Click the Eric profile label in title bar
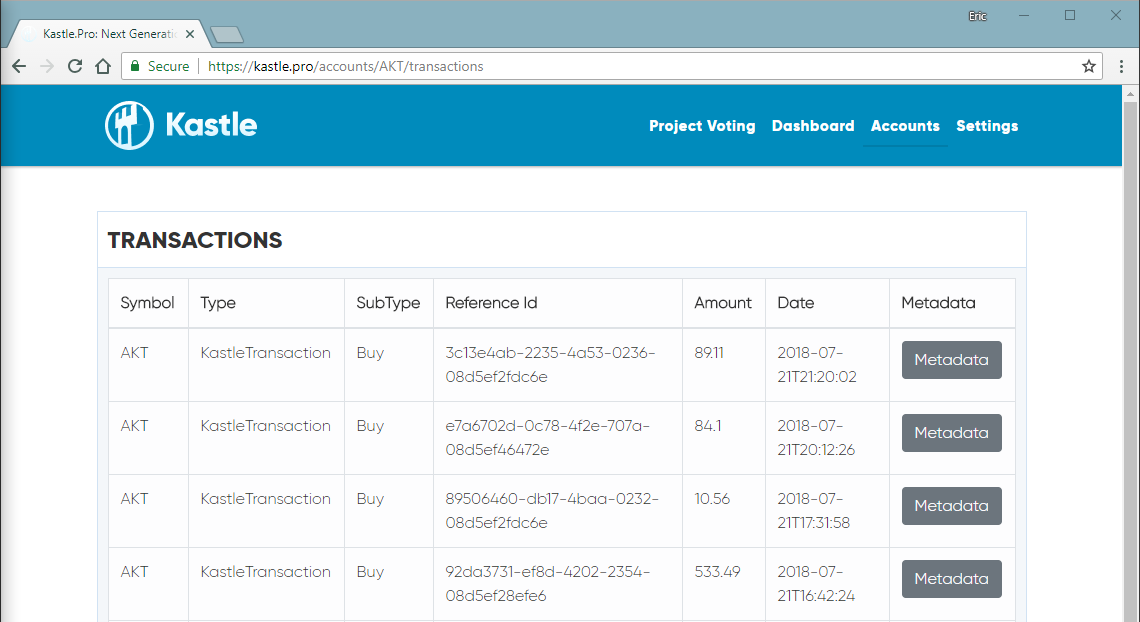1140x622 pixels. pyautogui.click(x=977, y=16)
